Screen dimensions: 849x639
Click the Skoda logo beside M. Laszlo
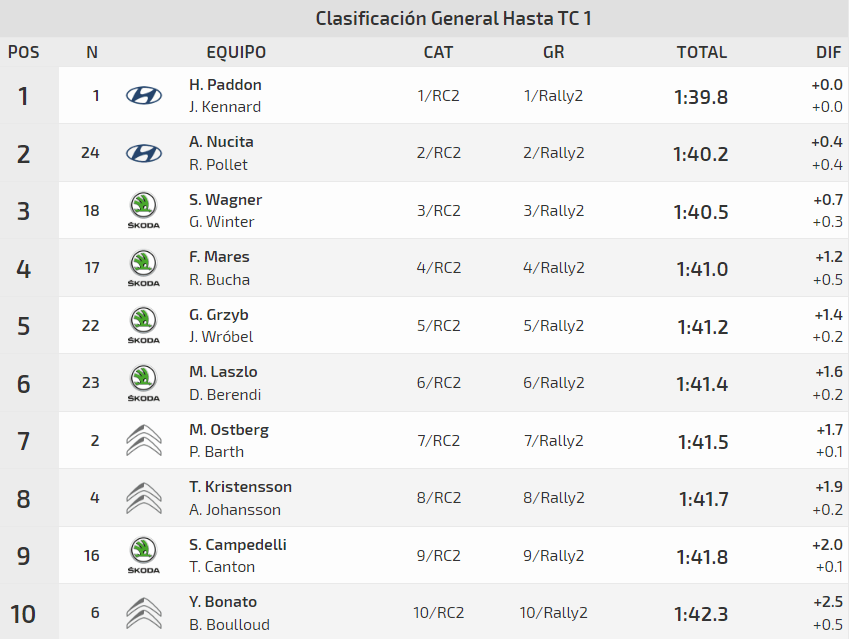coord(143,383)
